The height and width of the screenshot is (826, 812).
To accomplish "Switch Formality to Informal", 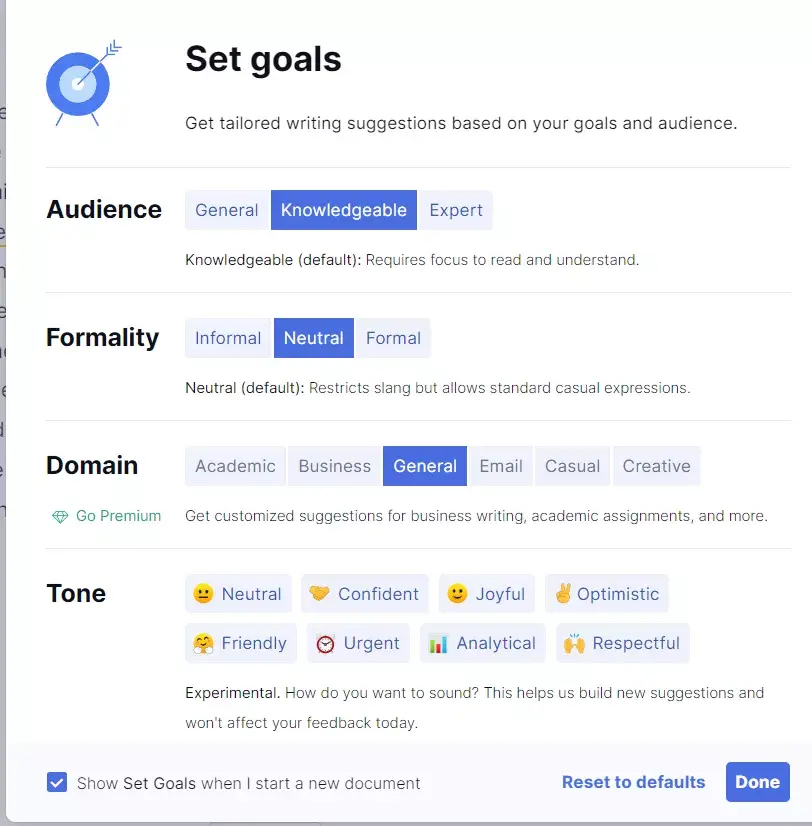I will tap(228, 338).
